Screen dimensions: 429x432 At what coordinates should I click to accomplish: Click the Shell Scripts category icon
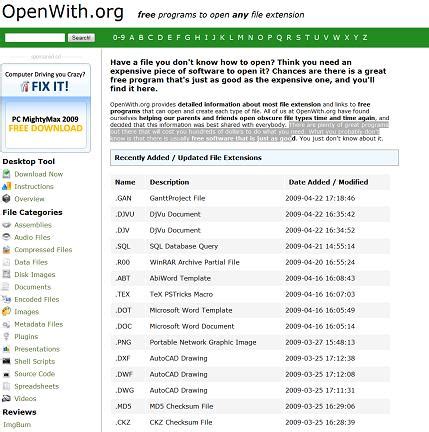[6, 361]
